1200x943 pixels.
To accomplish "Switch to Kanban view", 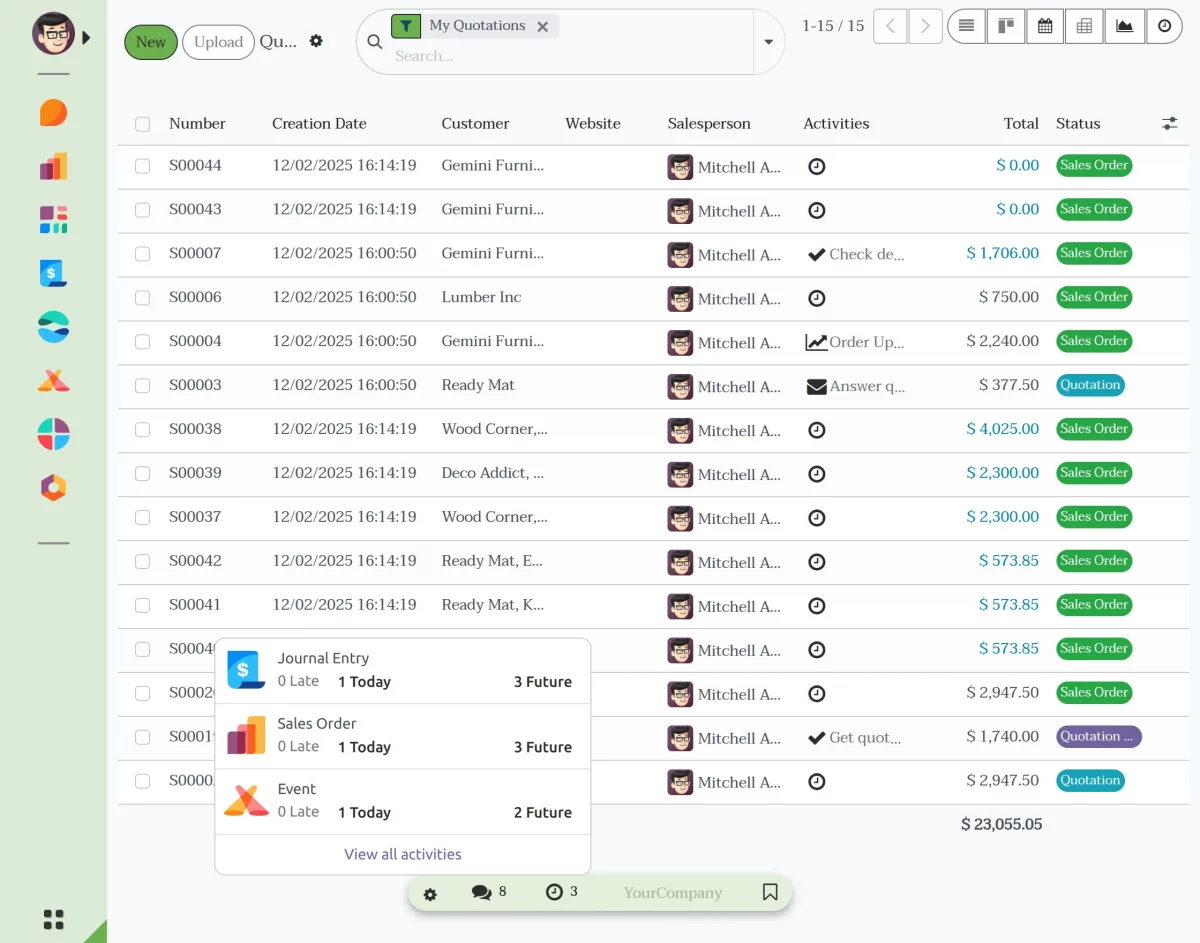I will [1005, 26].
